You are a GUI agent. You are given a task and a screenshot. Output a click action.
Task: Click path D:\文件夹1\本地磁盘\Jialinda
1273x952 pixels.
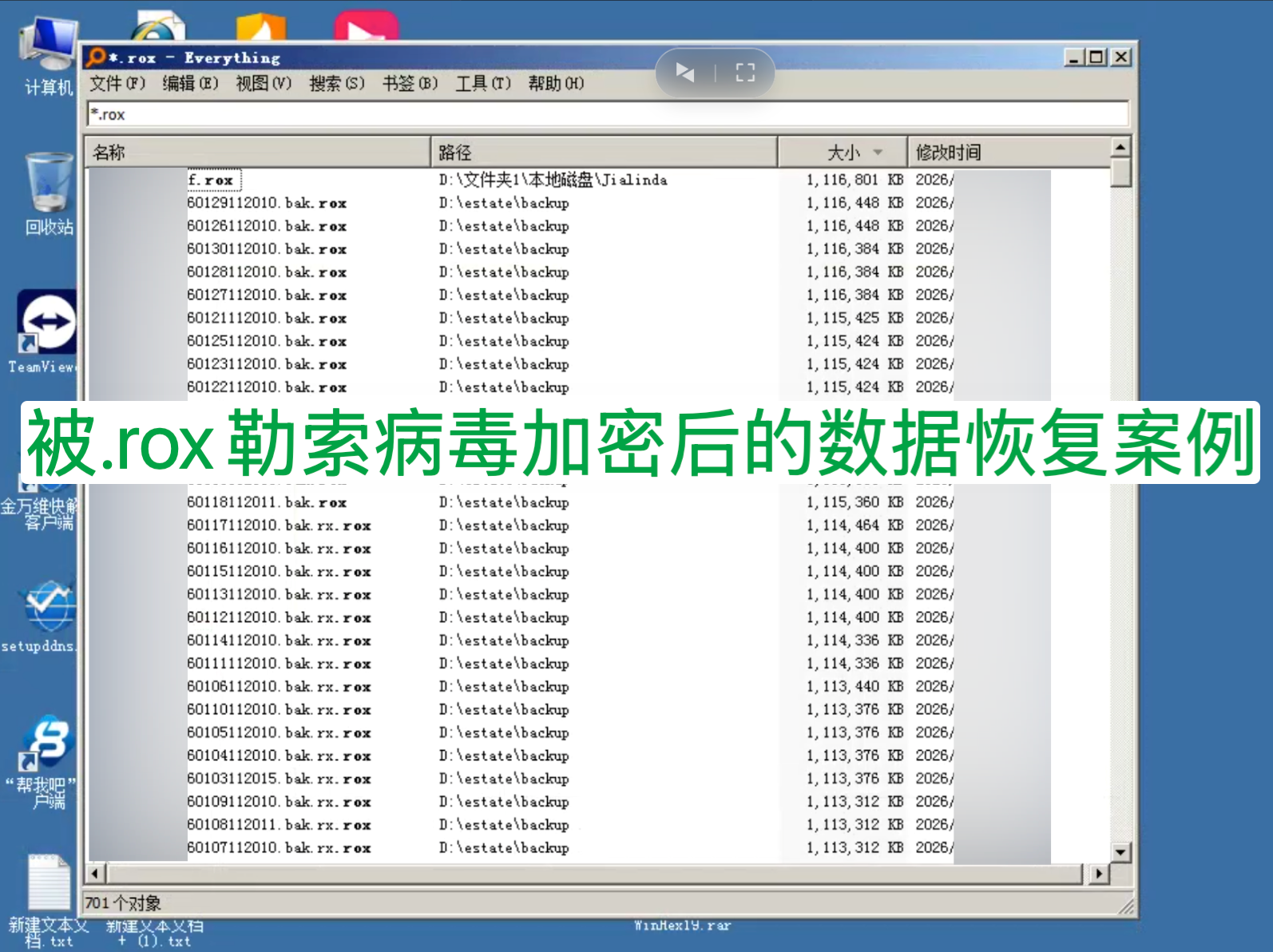click(553, 180)
